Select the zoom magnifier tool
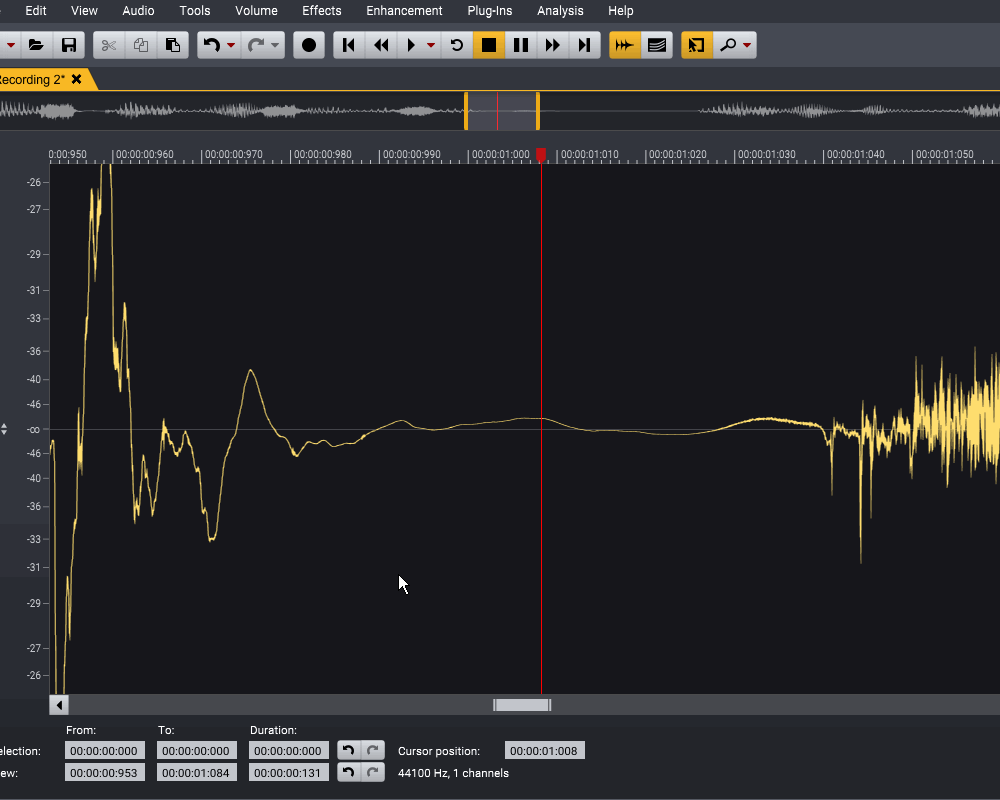 tap(727, 45)
